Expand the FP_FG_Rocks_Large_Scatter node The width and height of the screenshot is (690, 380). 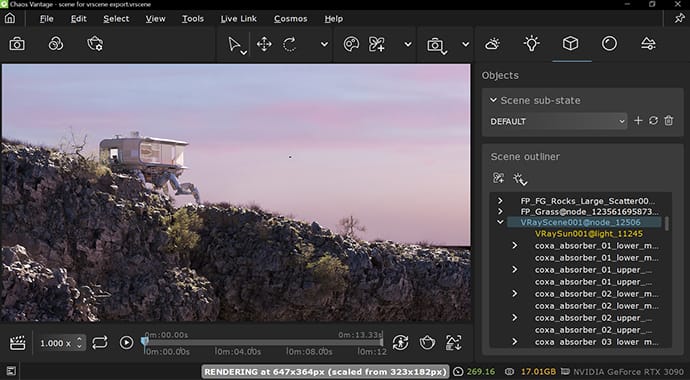pyautogui.click(x=500, y=201)
